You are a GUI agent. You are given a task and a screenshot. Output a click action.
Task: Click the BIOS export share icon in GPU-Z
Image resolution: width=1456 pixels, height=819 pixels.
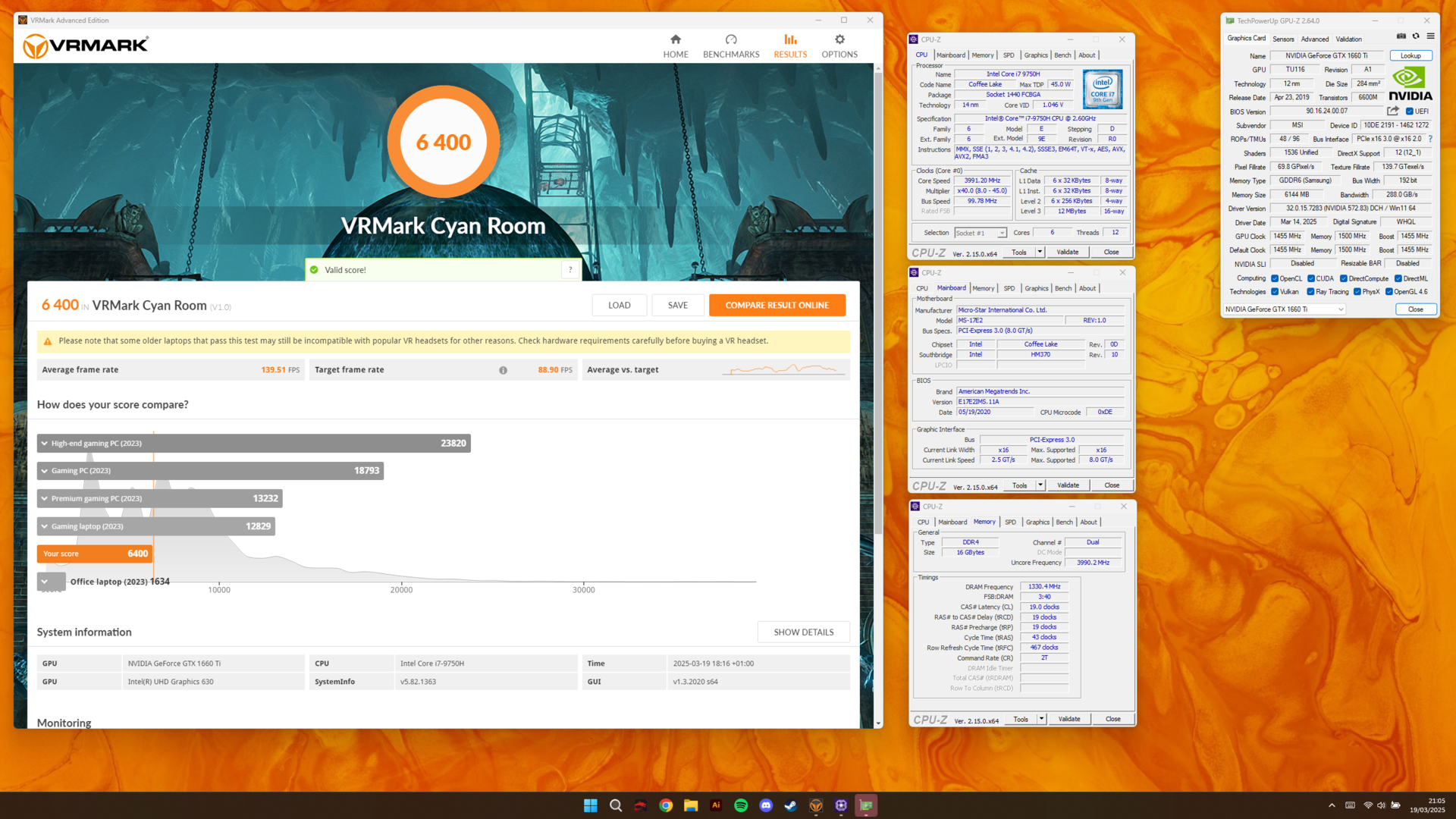pyautogui.click(x=1392, y=111)
